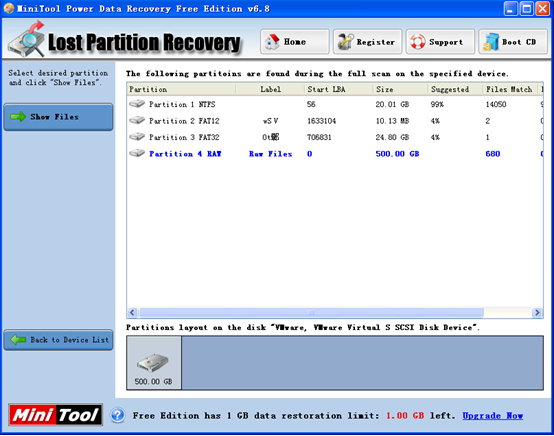
Task: Click the horizontal scrollbar left arrow
Action: [x=132, y=312]
